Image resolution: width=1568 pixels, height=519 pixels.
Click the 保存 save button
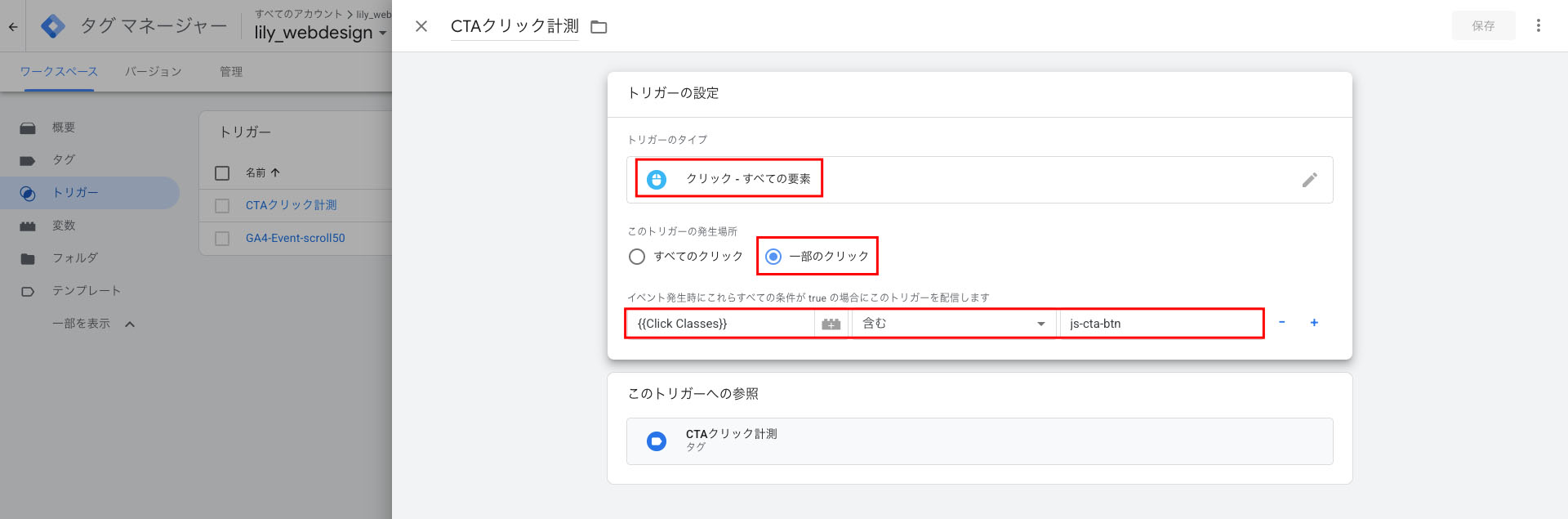(1483, 25)
